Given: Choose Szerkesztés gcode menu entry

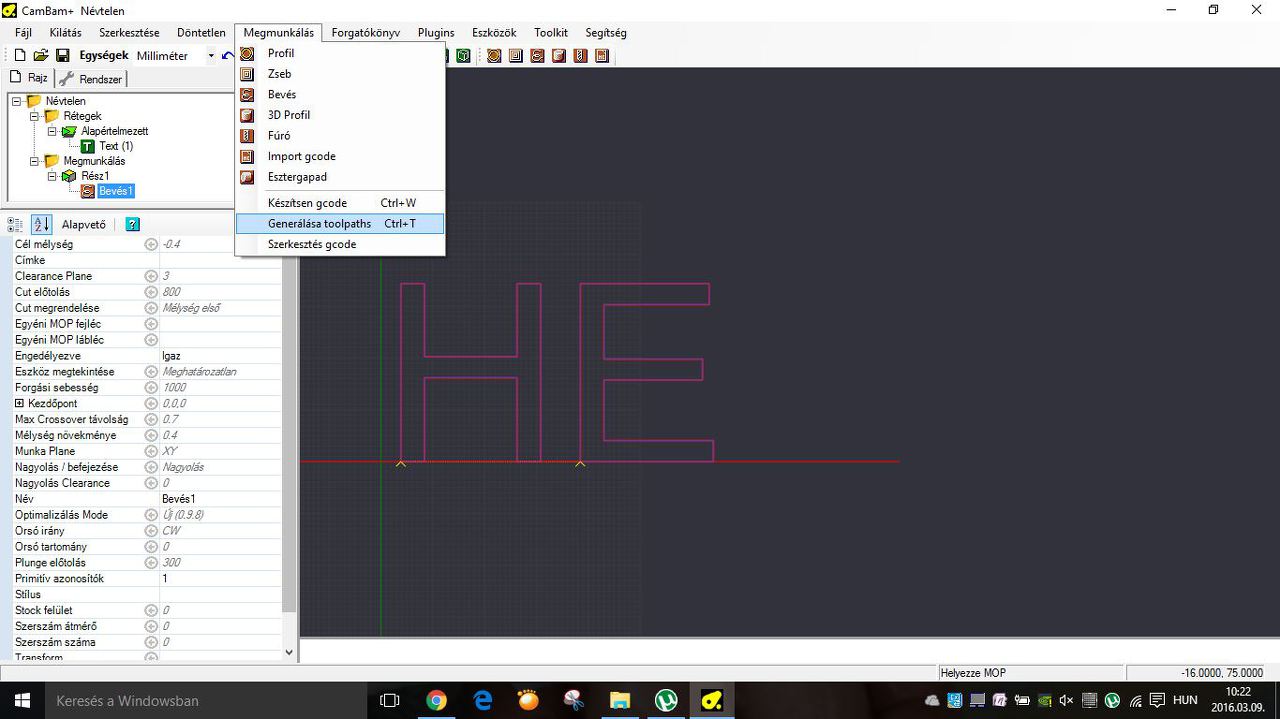Looking at the screenshot, I should coord(340,244).
